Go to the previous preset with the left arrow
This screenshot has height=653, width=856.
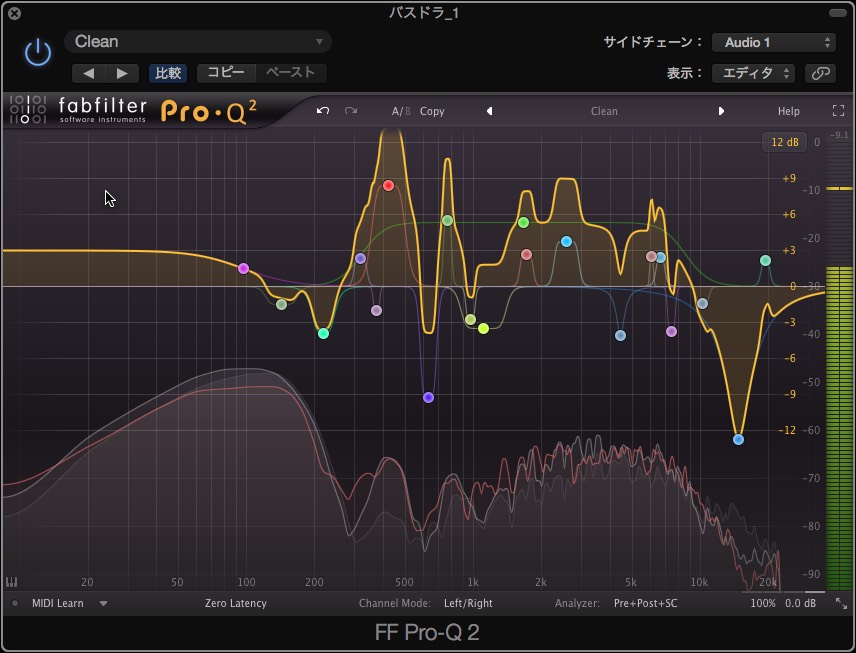coord(88,73)
